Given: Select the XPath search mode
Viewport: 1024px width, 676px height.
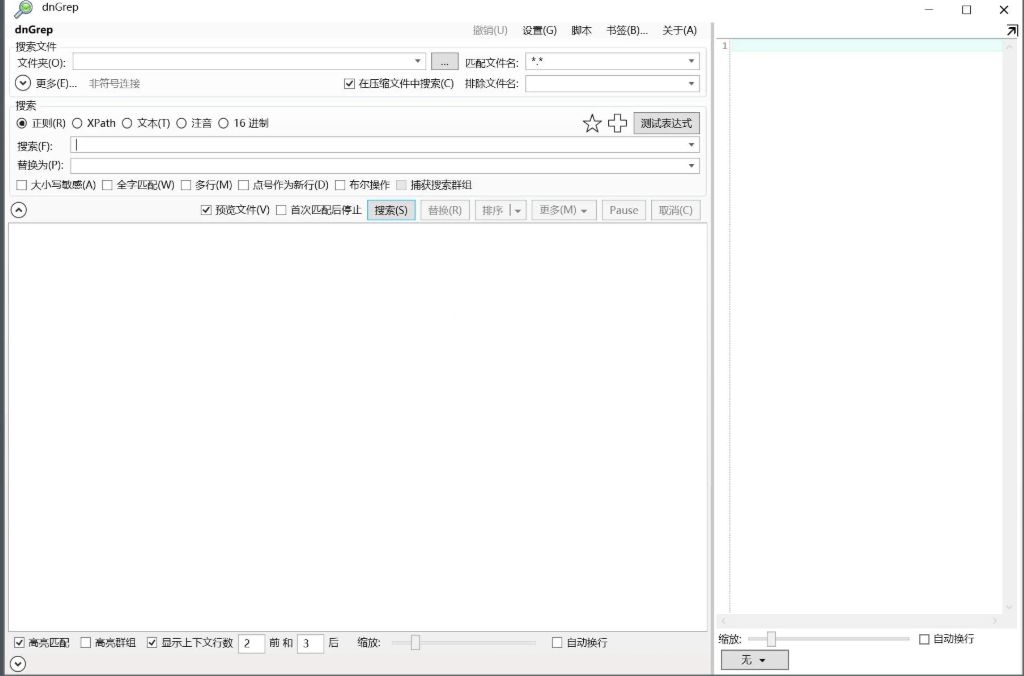Looking at the screenshot, I should [x=77, y=123].
